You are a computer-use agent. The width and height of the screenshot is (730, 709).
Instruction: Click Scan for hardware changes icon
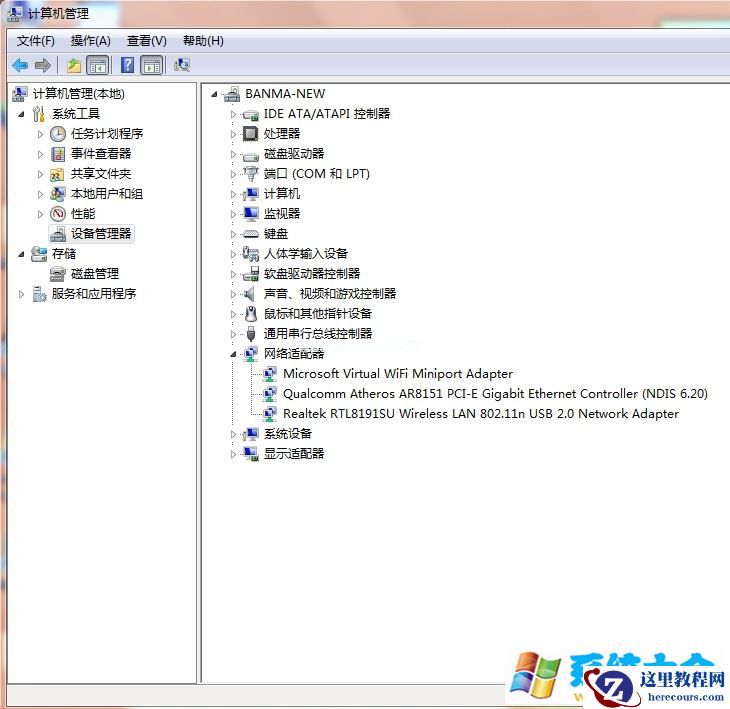click(182, 65)
